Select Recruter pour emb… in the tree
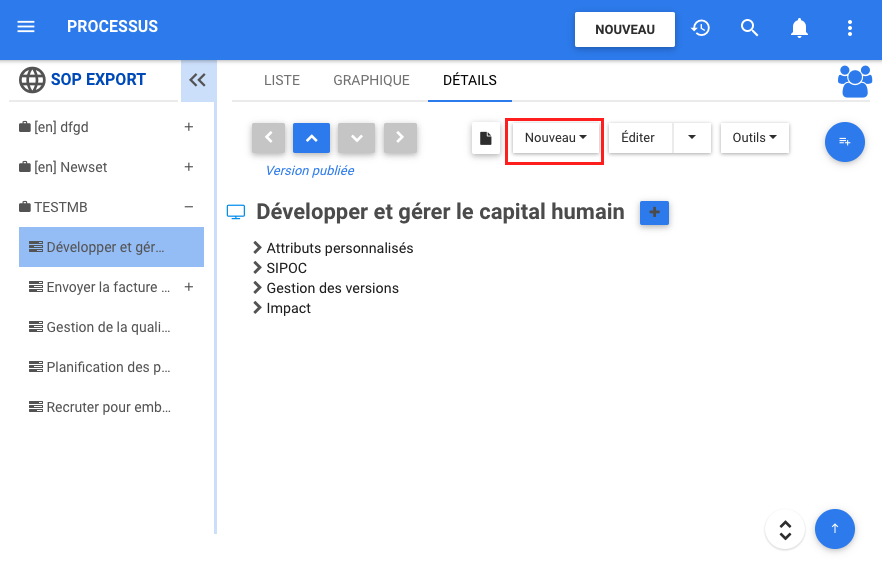 pos(108,407)
